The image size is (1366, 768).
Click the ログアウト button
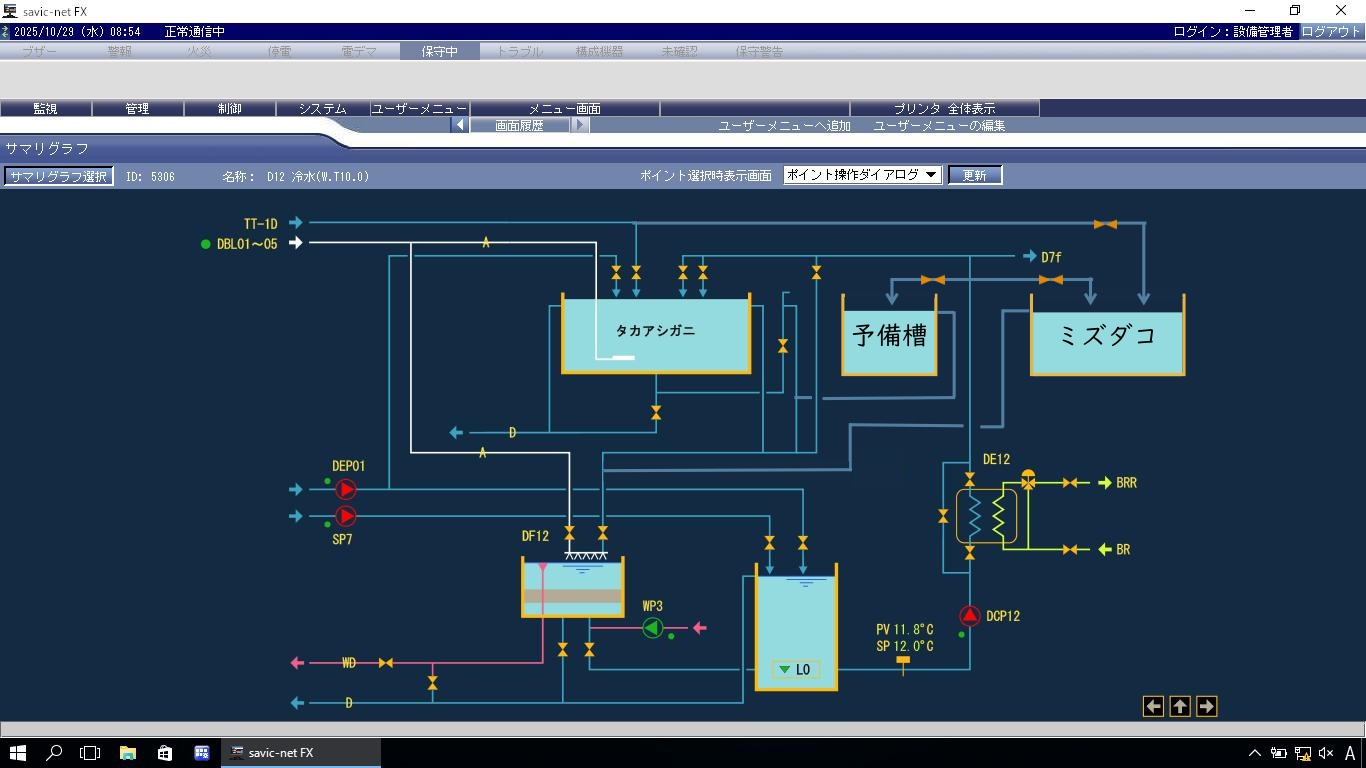click(x=1331, y=32)
